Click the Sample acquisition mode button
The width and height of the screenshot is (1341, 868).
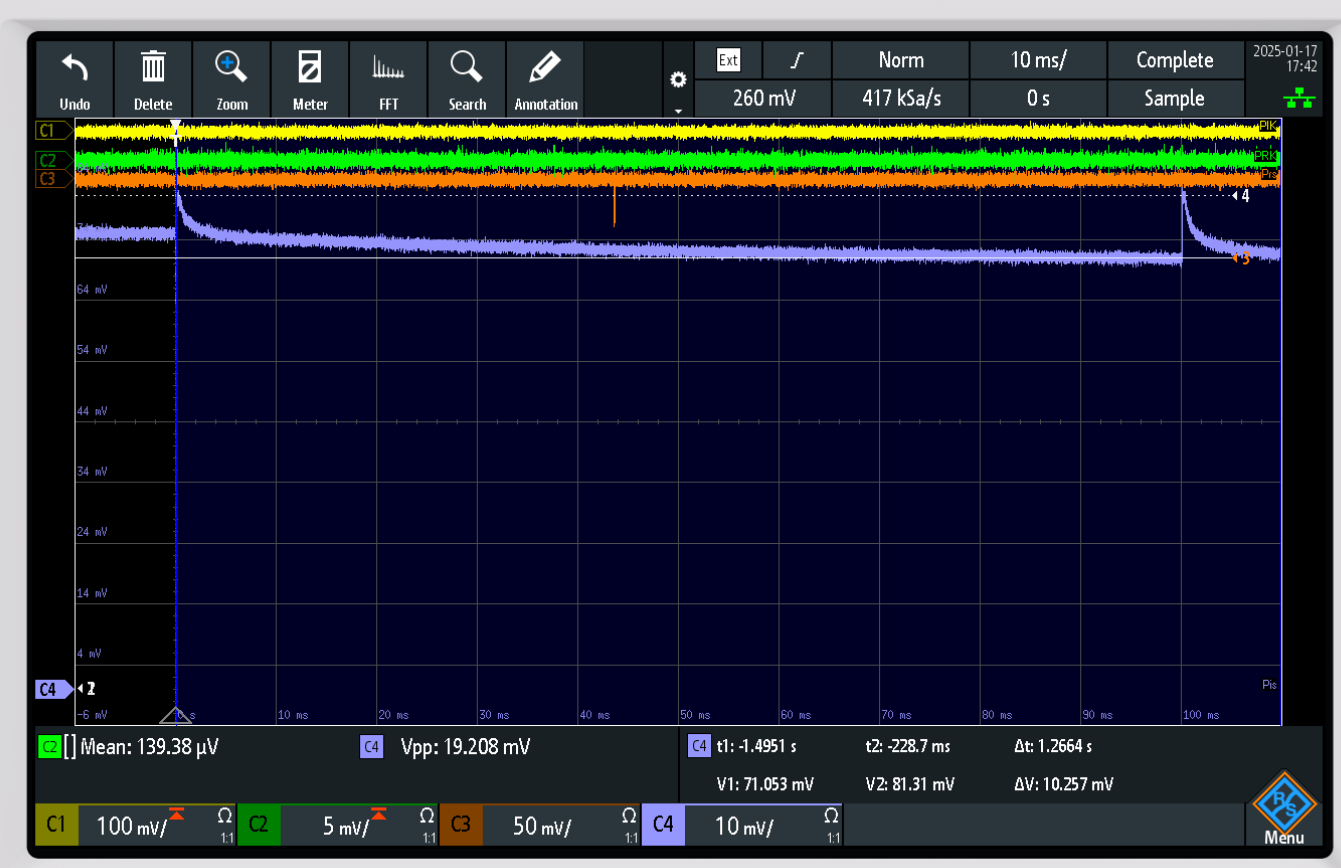(x=1174, y=99)
